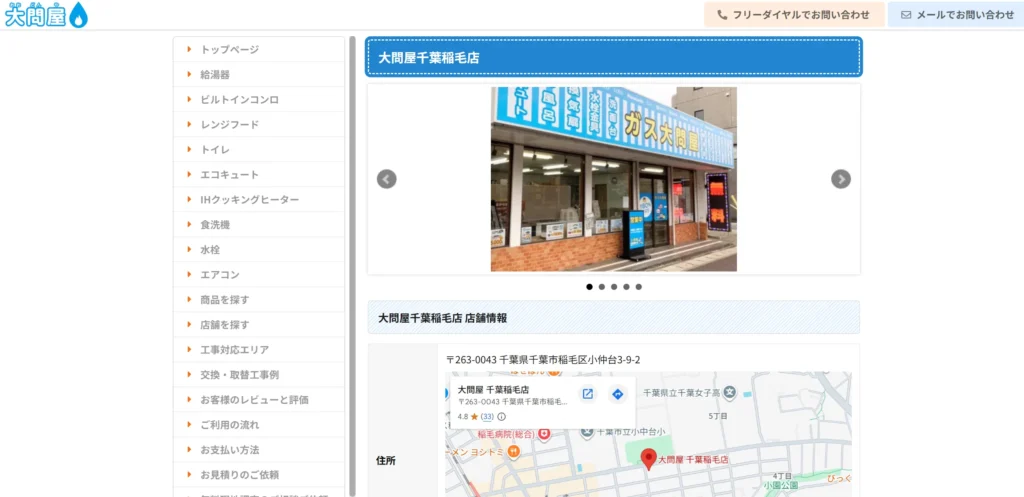Expand the 店舗を探す sidebar entry
The image size is (1024, 497).
224,325
